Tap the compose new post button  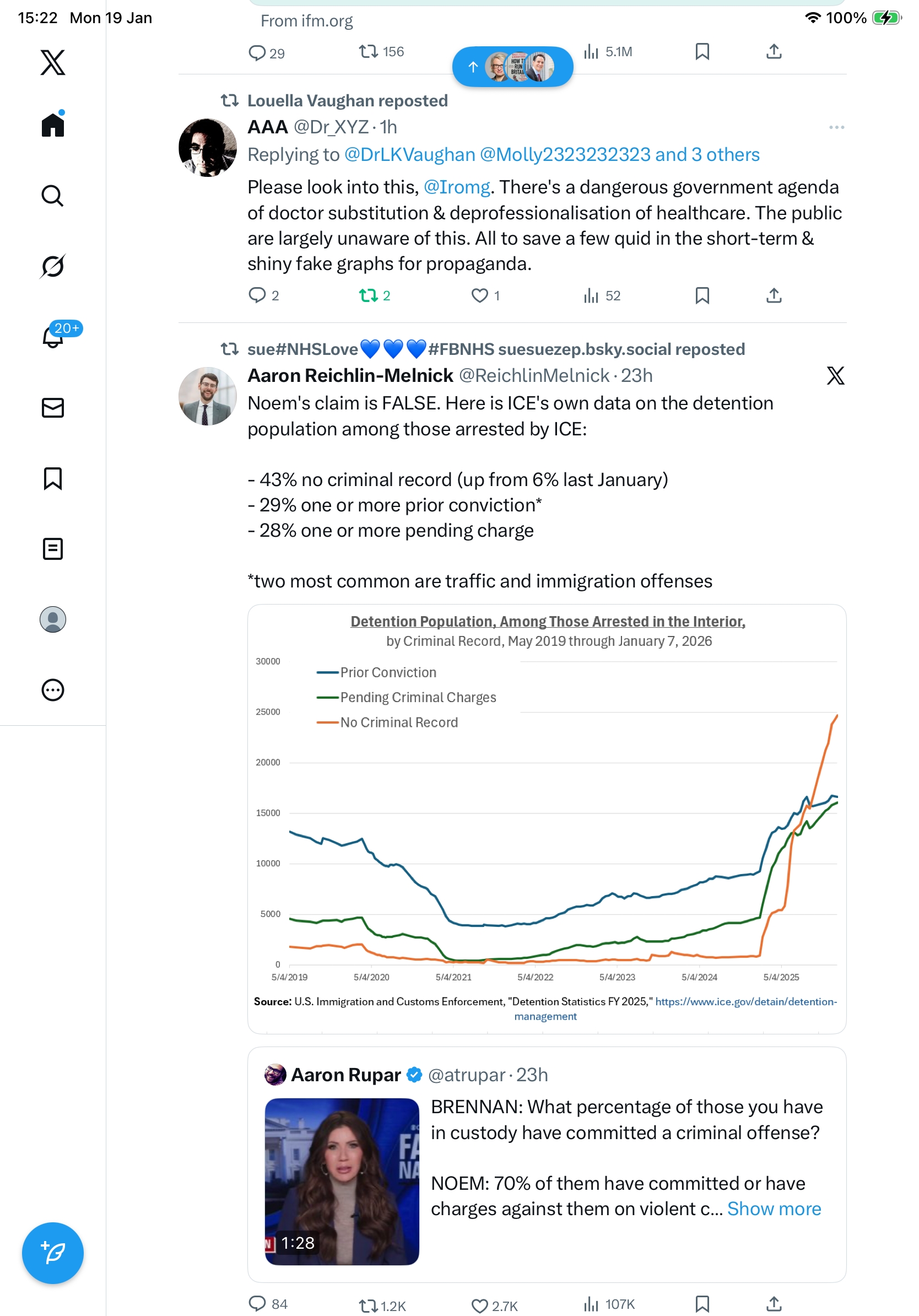(x=53, y=1253)
